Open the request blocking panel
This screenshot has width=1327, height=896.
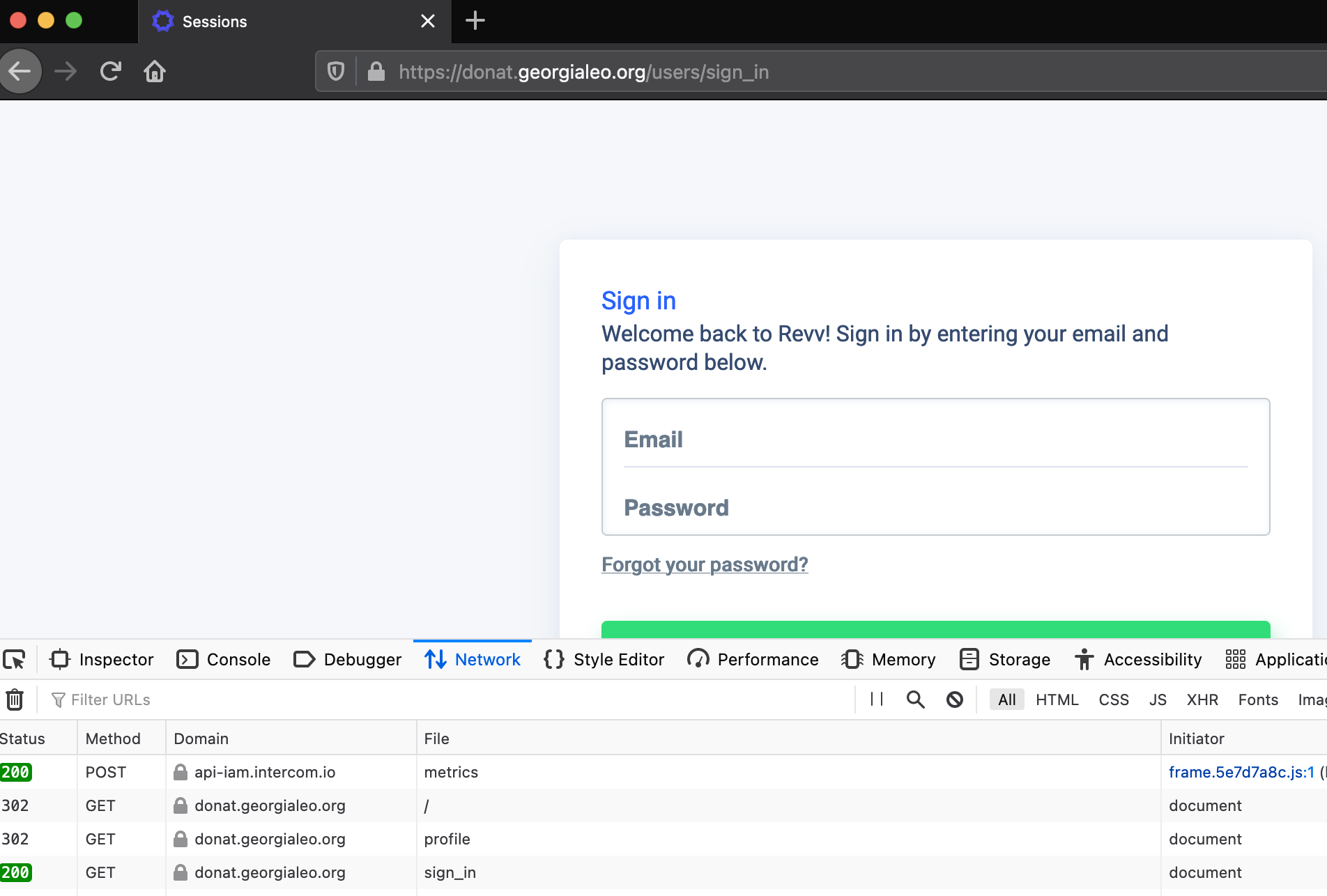955,700
